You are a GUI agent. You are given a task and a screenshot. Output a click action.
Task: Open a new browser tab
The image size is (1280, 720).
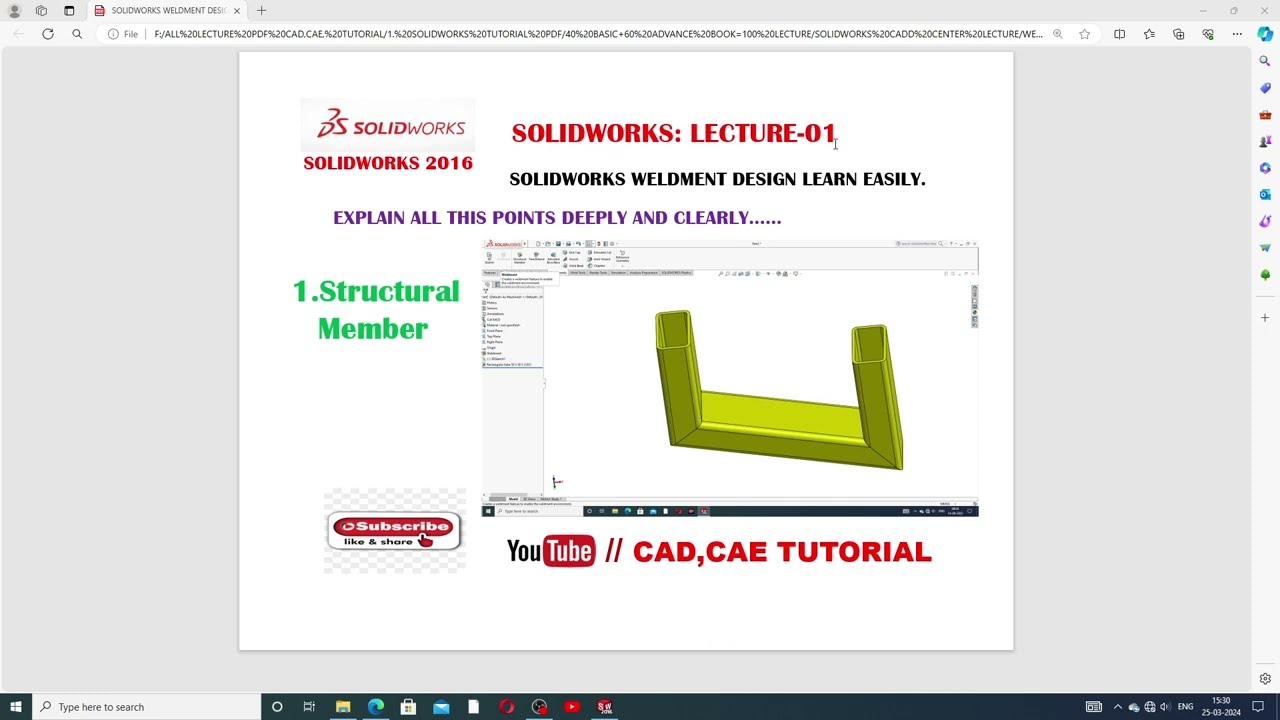pyautogui.click(x=261, y=11)
